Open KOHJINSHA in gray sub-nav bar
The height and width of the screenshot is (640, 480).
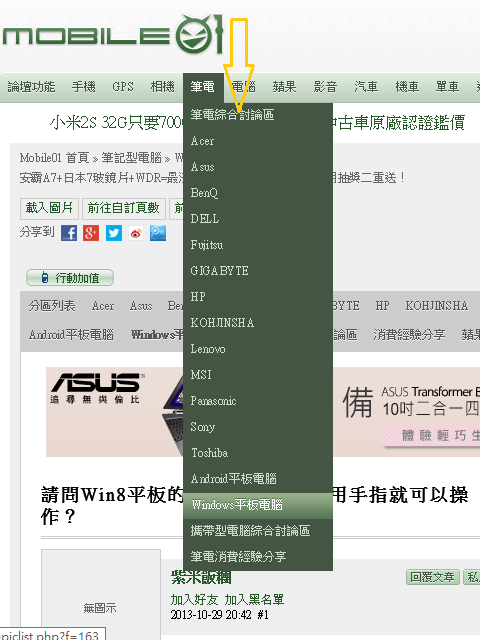click(436, 306)
